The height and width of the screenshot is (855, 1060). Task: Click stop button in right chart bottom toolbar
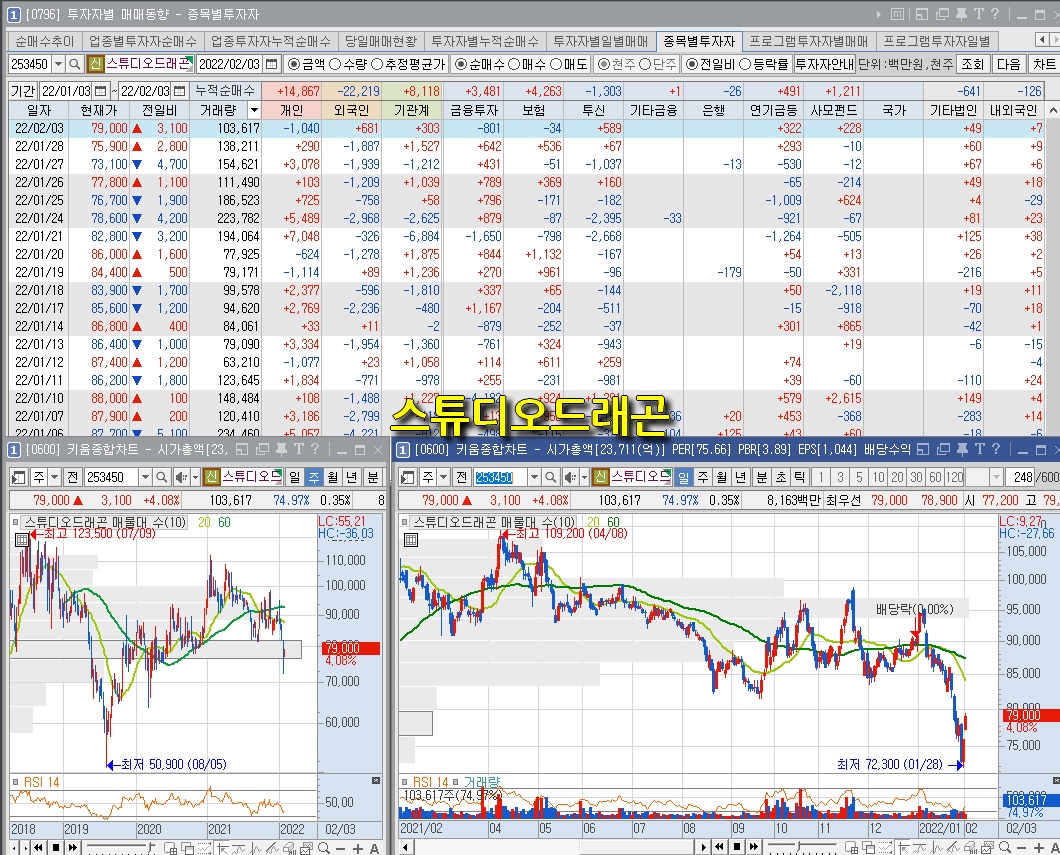click(737, 847)
